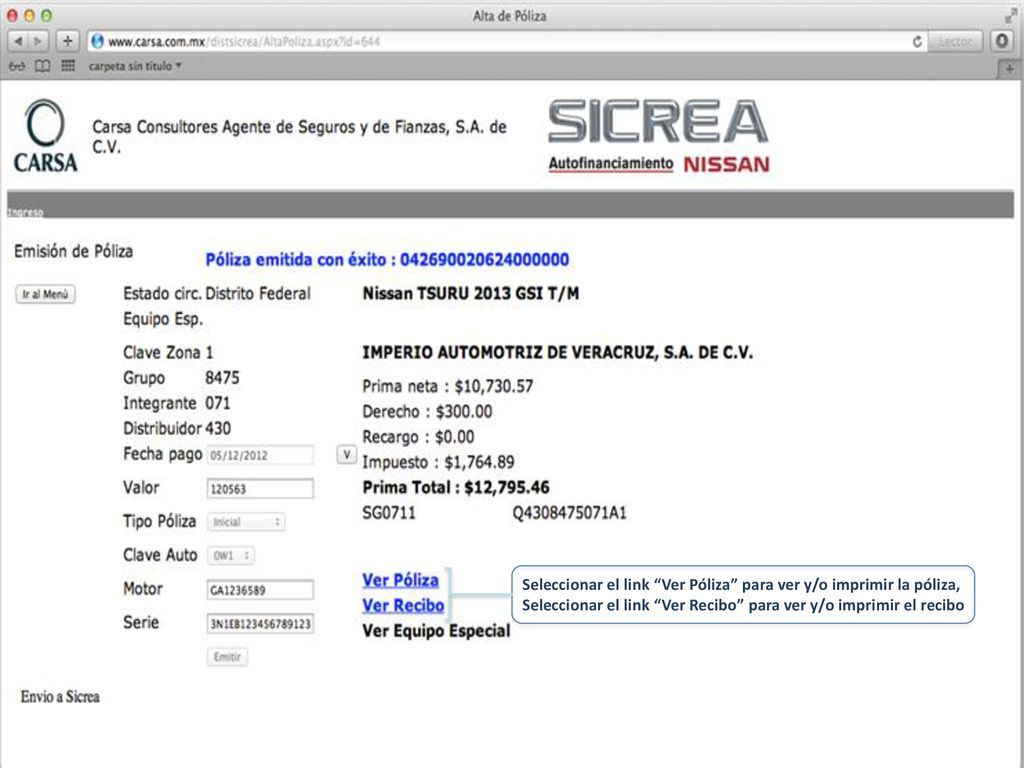The height and width of the screenshot is (768, 1024).
Task: Click the code Q4308475071A1
Action: pos(569,513)
